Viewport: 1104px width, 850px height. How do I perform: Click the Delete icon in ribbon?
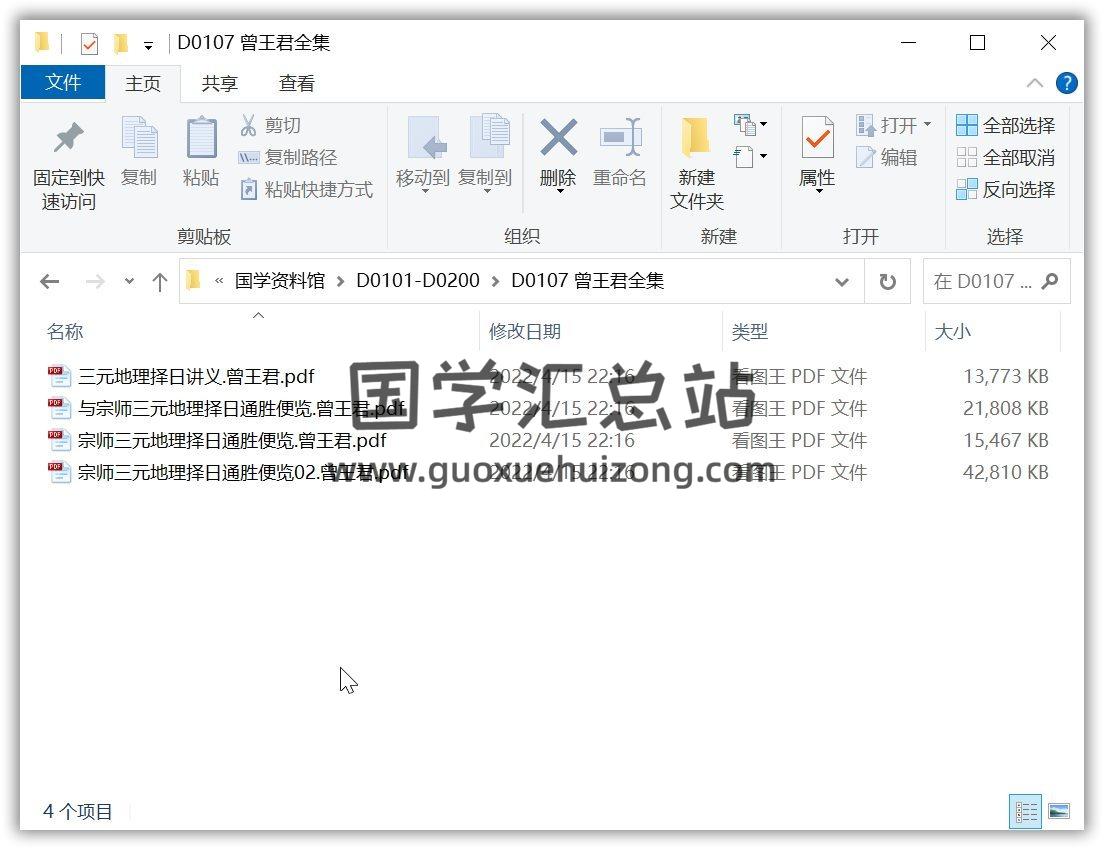[558, 140]
